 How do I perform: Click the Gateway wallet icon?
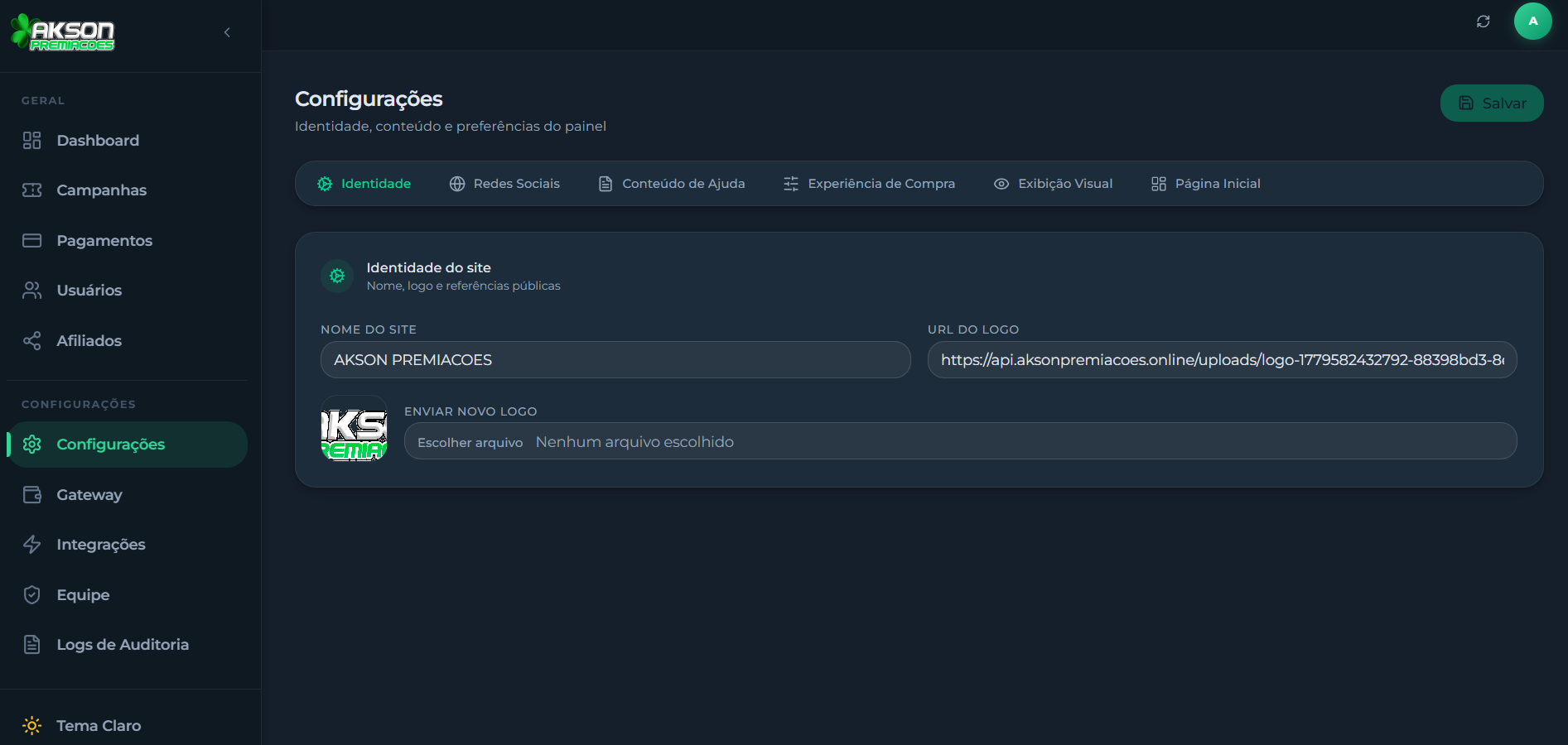click(x=31, y=495)
